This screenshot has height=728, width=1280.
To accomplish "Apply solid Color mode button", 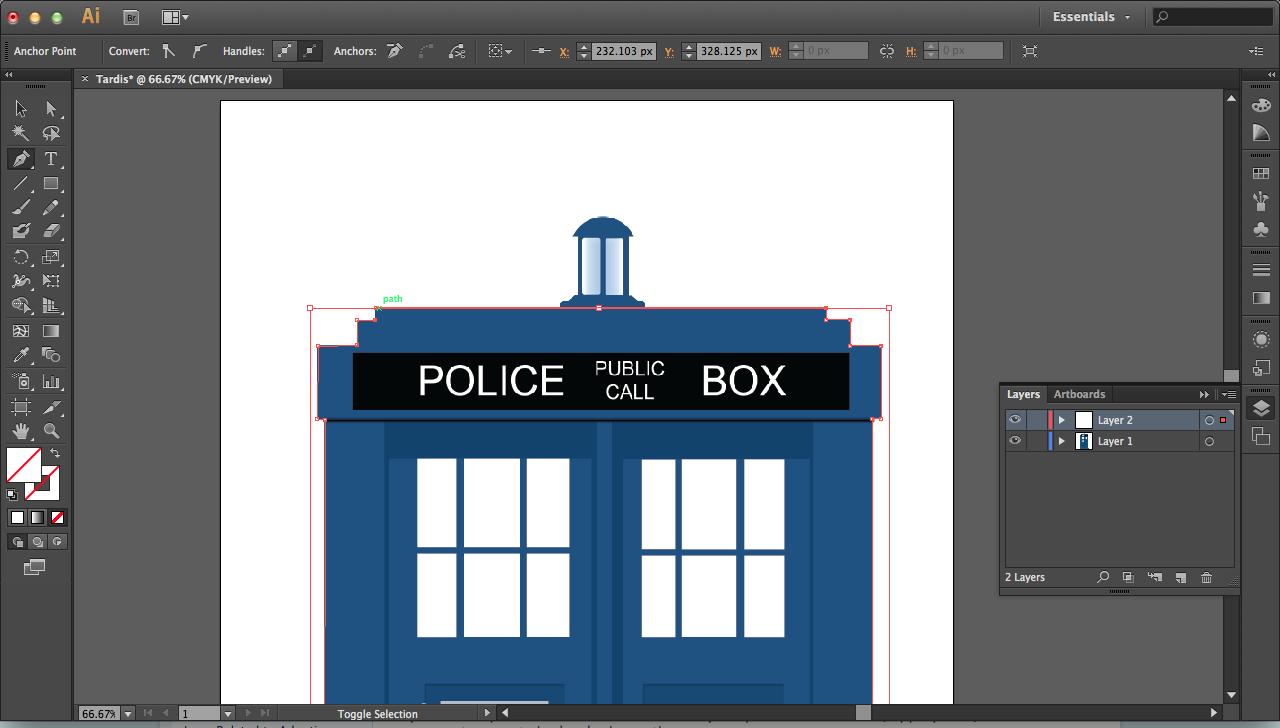I will pos(17,517).
